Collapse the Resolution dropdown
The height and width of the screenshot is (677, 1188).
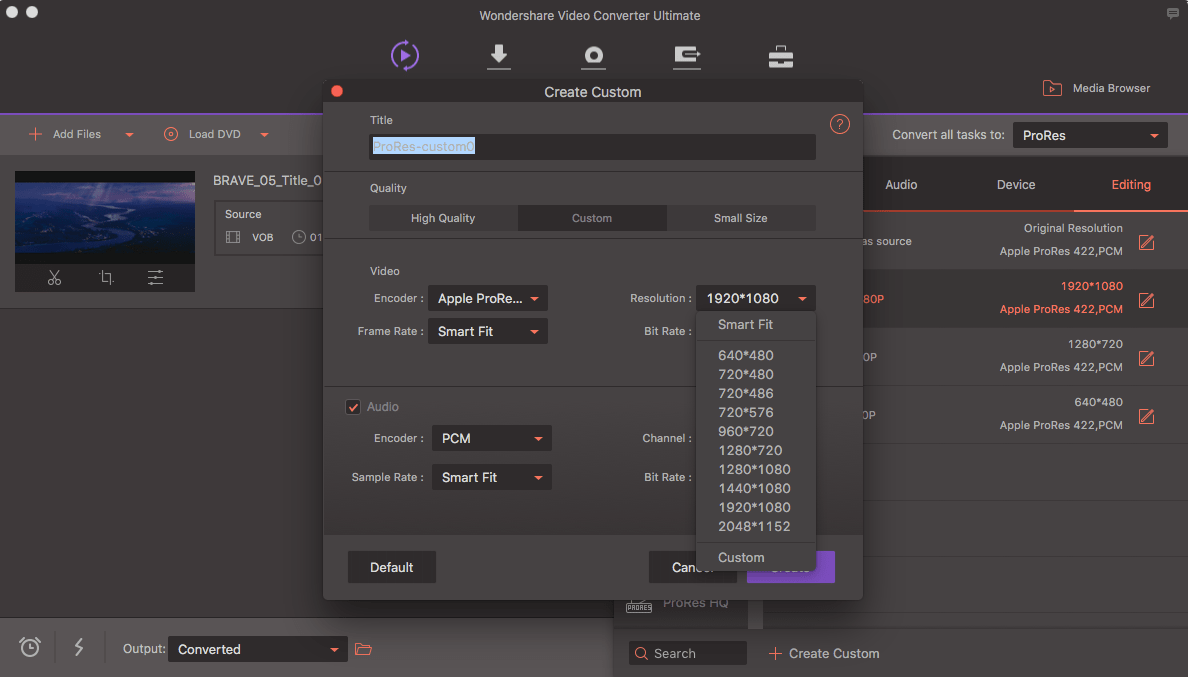[x=755, y=298]
